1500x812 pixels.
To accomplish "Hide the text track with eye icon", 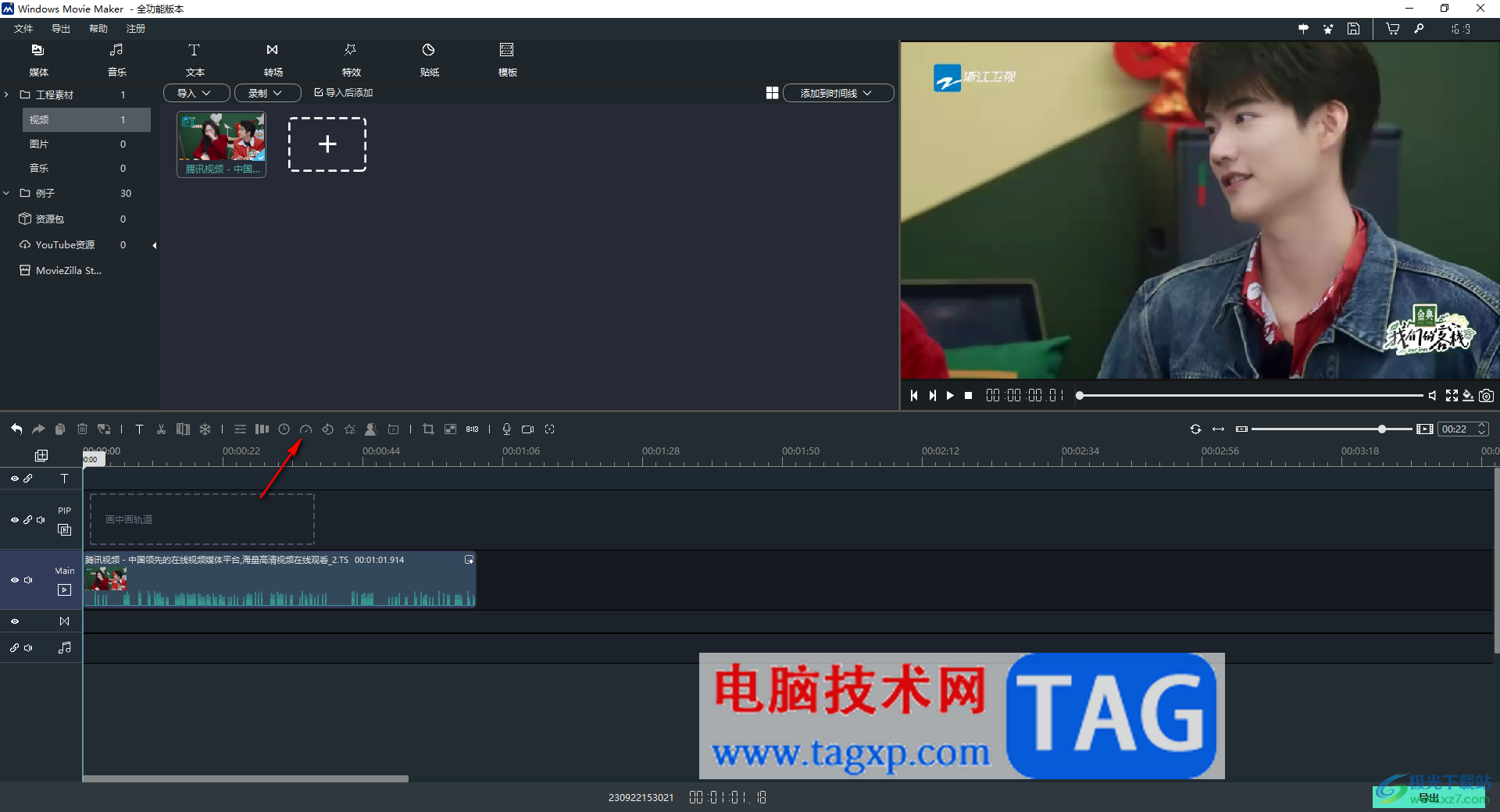I will 14,479.
